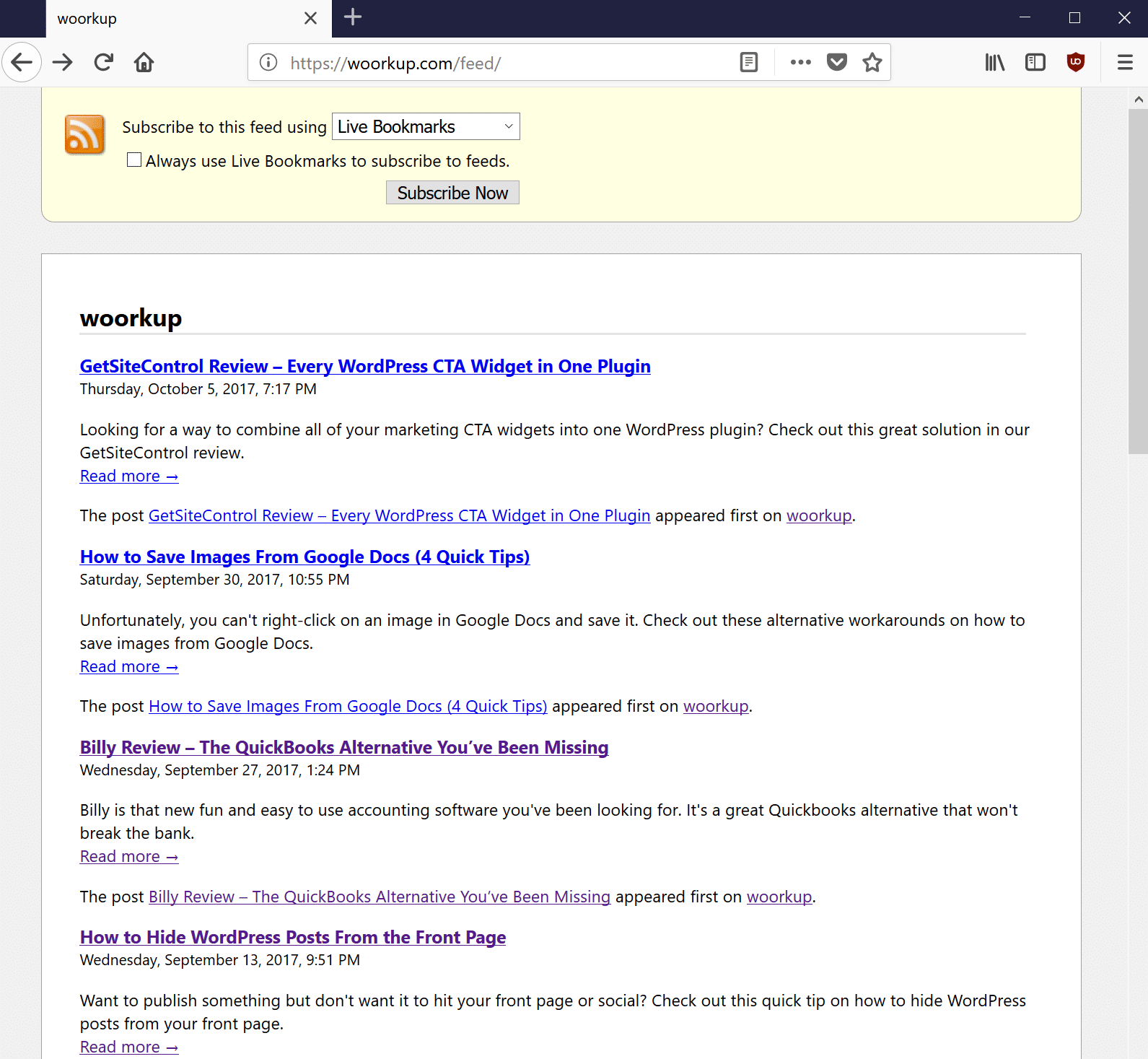Open How to Save Images From Google Docs title
Image resolution: width=1148 pixels, height=1059 pixels.
304,557
